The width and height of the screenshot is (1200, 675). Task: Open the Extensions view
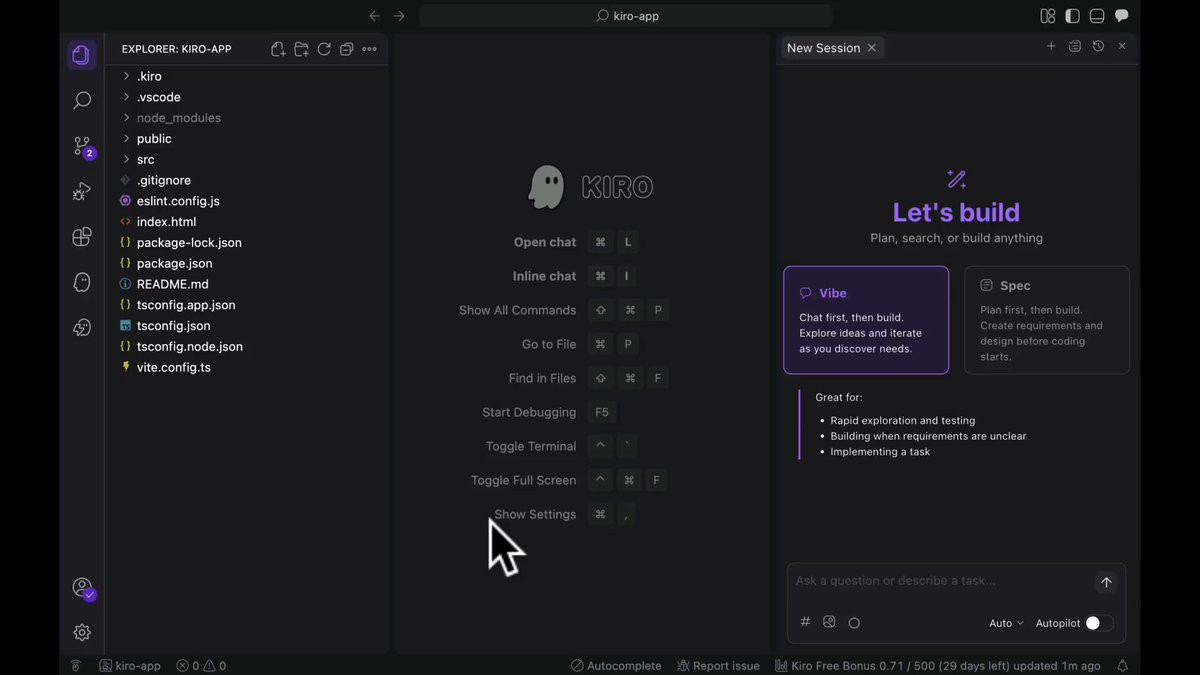[x=82, y=237]
